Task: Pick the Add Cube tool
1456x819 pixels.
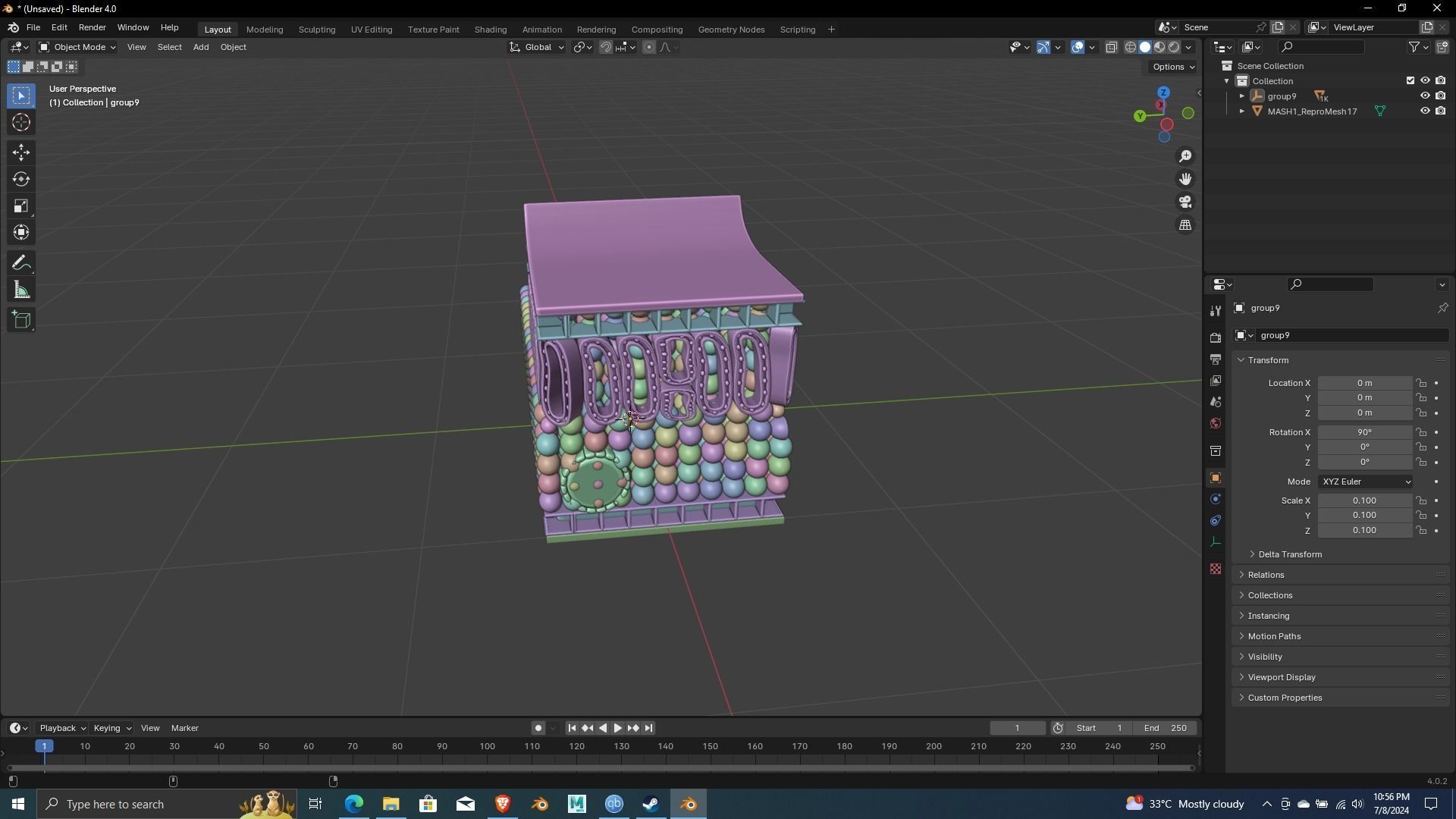Action: (x=21, y=319)
